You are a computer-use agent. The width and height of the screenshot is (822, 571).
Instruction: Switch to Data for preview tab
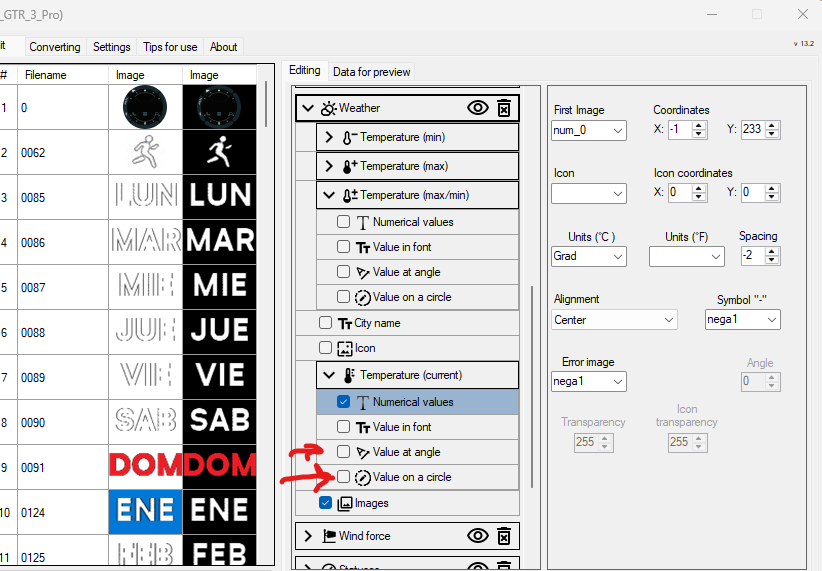tap(371, 72)
